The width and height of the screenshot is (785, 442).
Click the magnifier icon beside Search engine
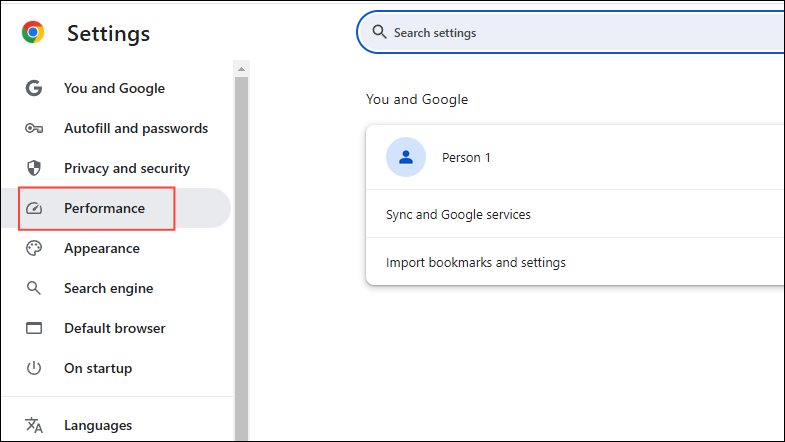(34, 288)
